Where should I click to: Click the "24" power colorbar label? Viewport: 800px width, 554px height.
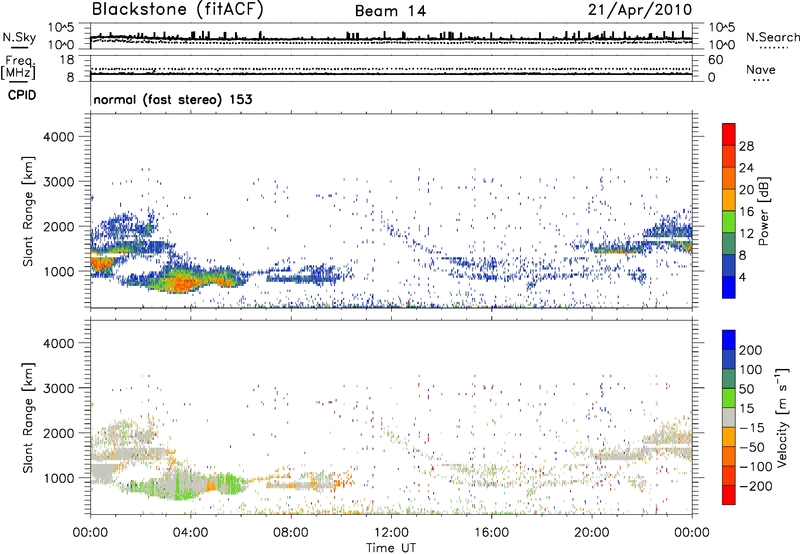[746, 168]
